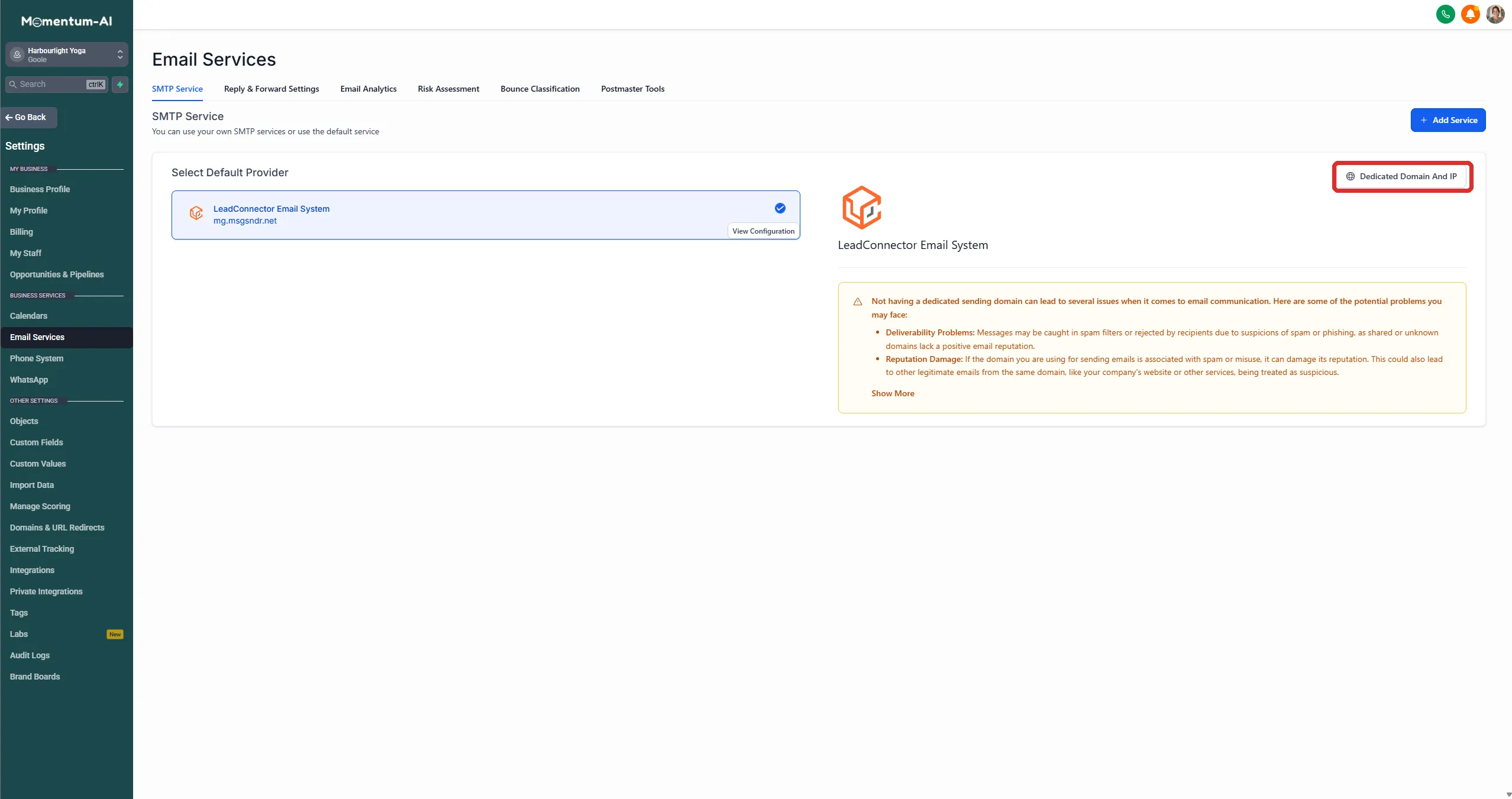This screenshot has height=799, width=1512.
Task: Click the green phone call icon
Action: coord(1445,14)
